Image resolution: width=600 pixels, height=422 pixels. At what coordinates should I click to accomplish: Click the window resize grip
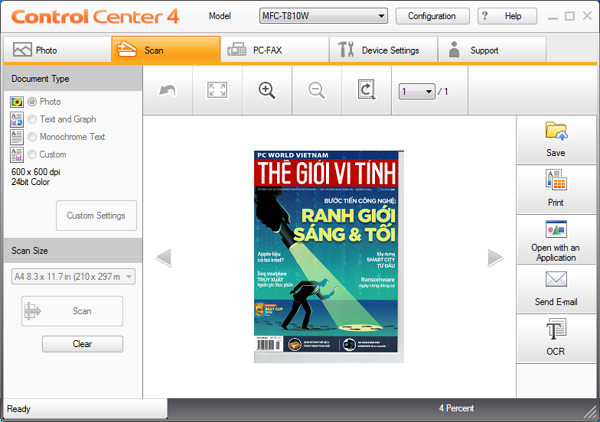[x=590, y=412]
